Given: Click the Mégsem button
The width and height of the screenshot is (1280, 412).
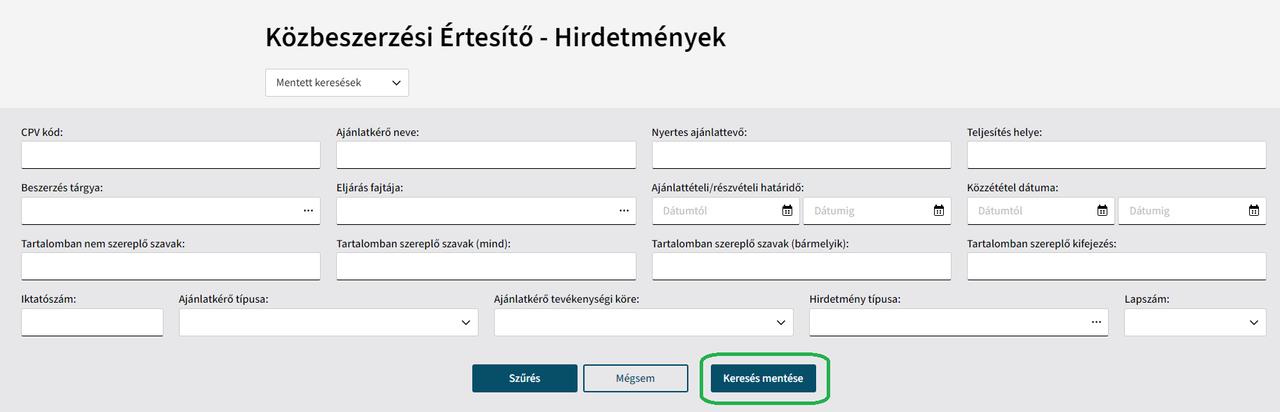Looking at the screenshot, I should [635, 378].
